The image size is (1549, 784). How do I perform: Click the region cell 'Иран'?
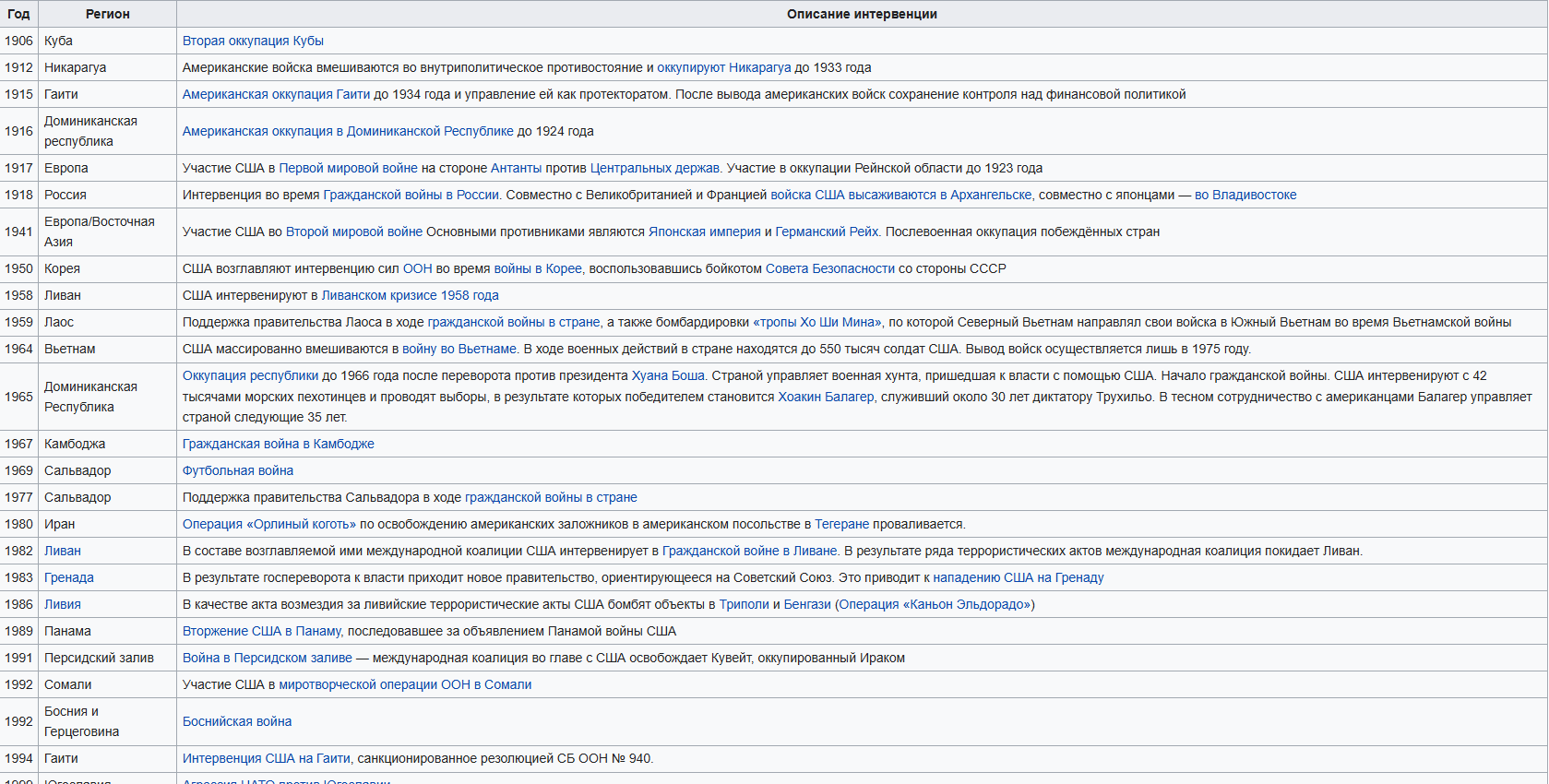pyautogui.click(x=107, y=524)
